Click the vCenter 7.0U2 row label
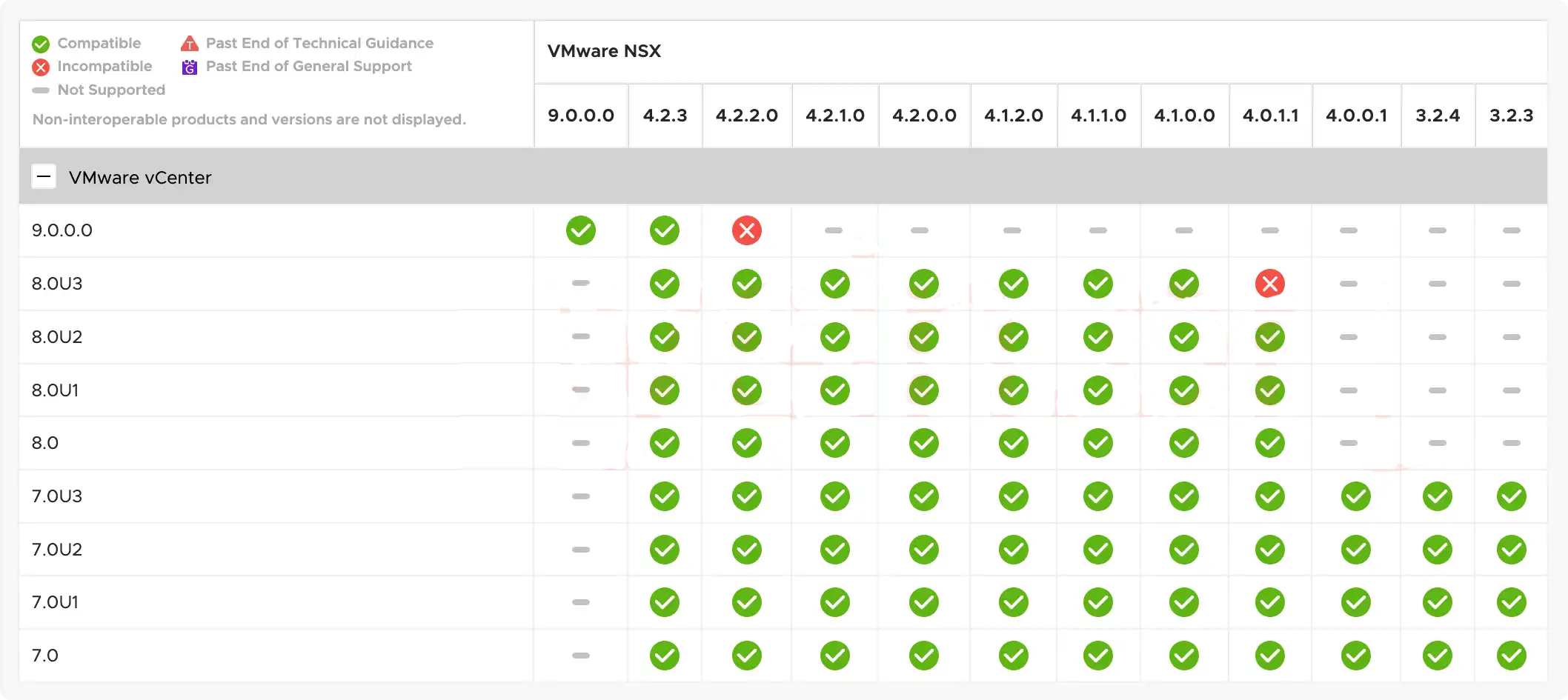Screen dimensions: 1568x700 point(57,550)
